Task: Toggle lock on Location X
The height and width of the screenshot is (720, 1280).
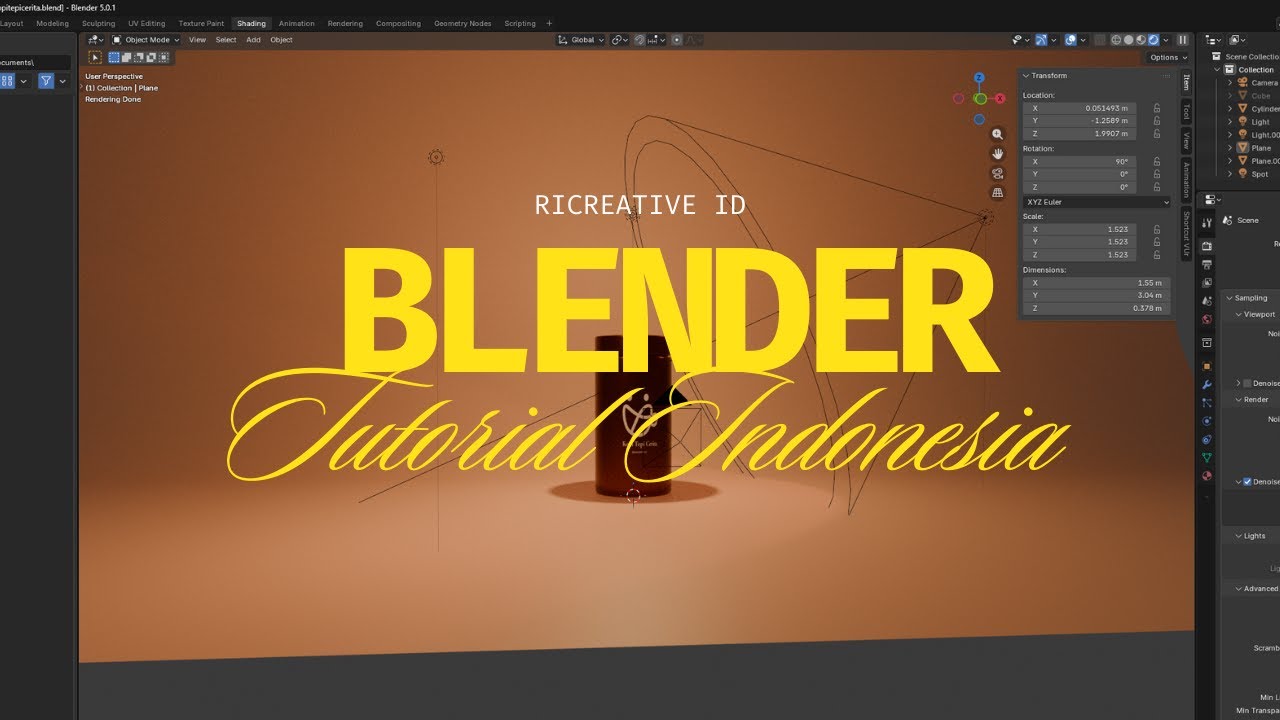Action: pyautogui.click(x=1157, y=108)
